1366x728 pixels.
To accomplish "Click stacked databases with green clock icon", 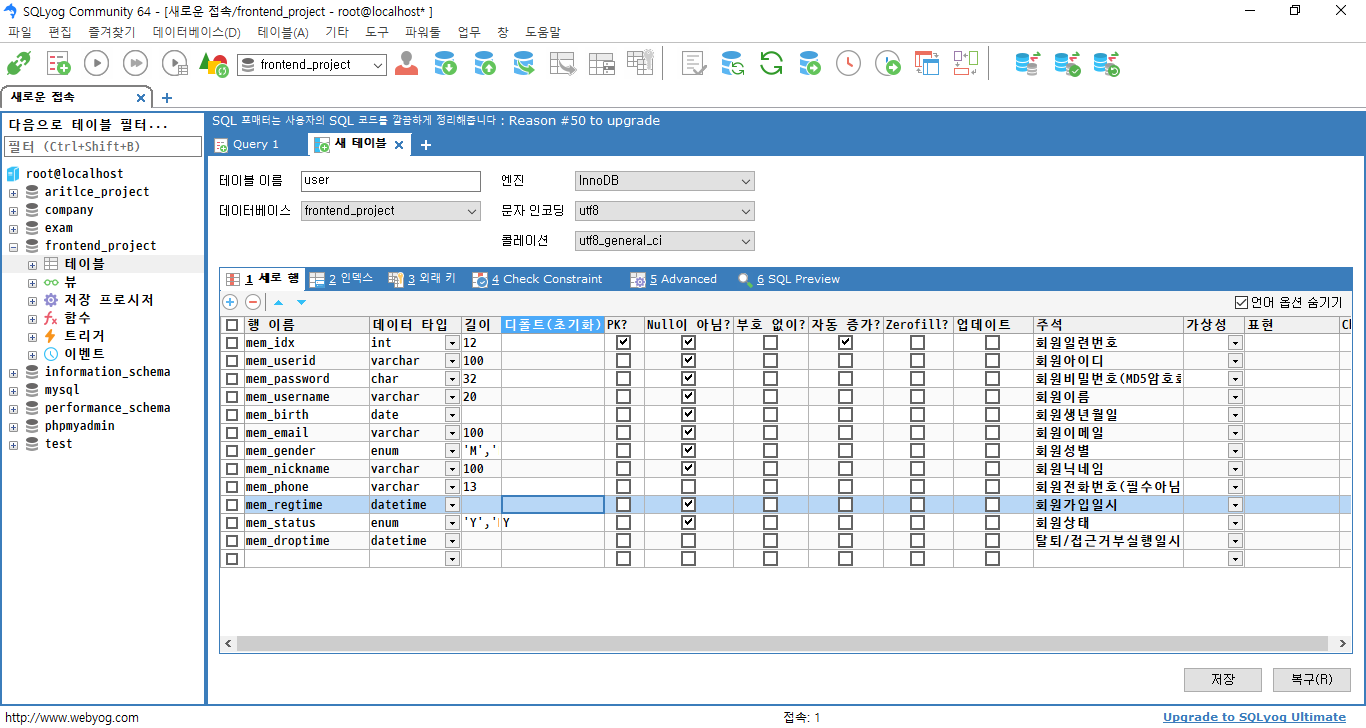I will coord(1106,64).
